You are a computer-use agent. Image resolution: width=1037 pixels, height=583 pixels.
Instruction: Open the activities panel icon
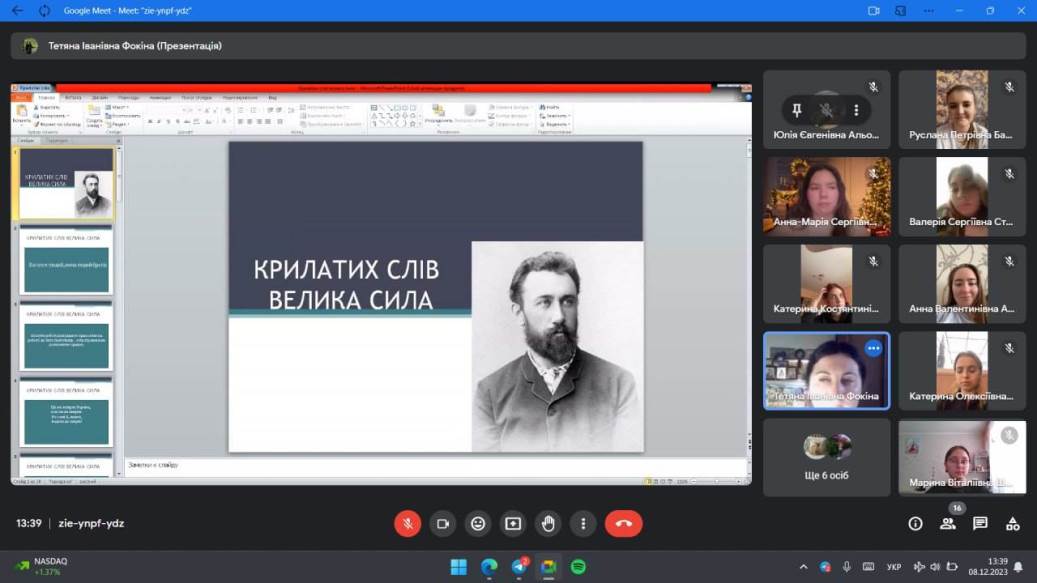pos(1012,523)
